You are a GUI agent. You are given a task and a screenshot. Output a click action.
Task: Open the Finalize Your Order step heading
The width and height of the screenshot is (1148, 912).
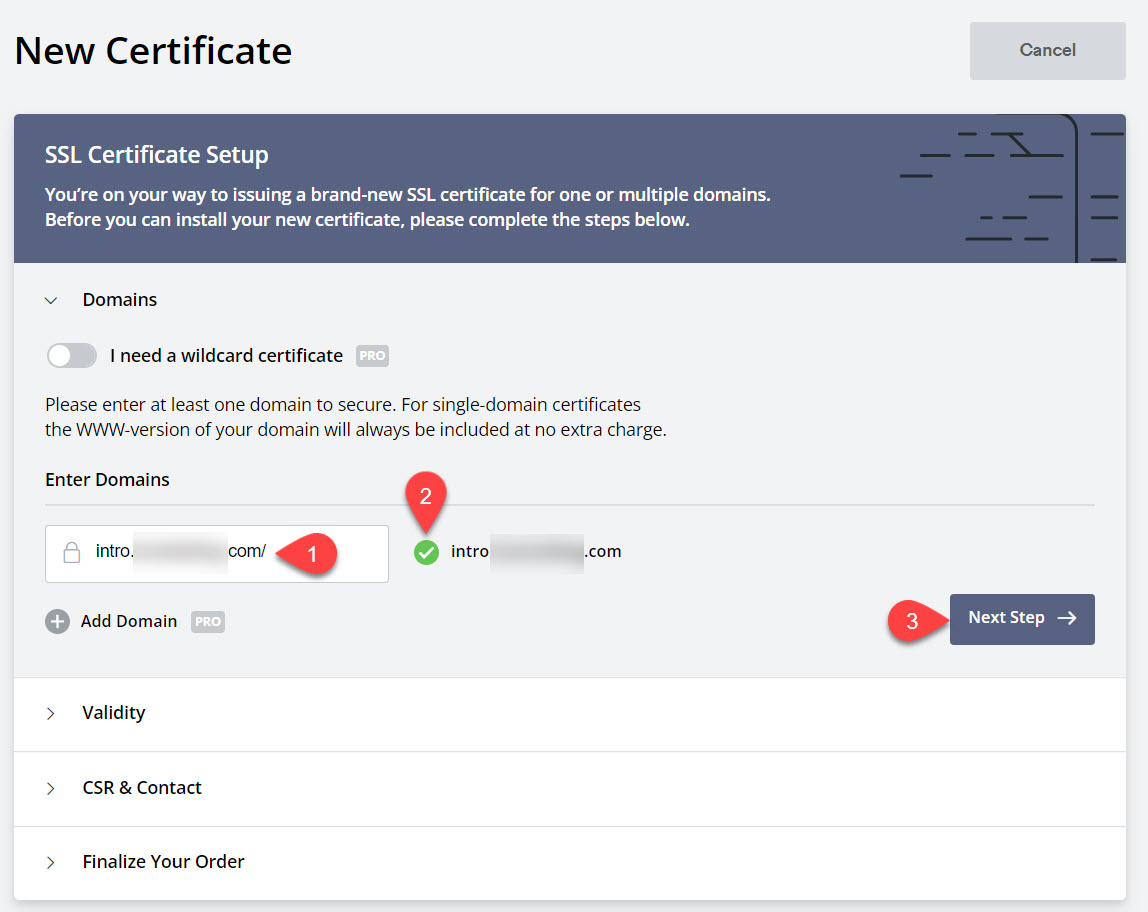(x=163, y=862)
